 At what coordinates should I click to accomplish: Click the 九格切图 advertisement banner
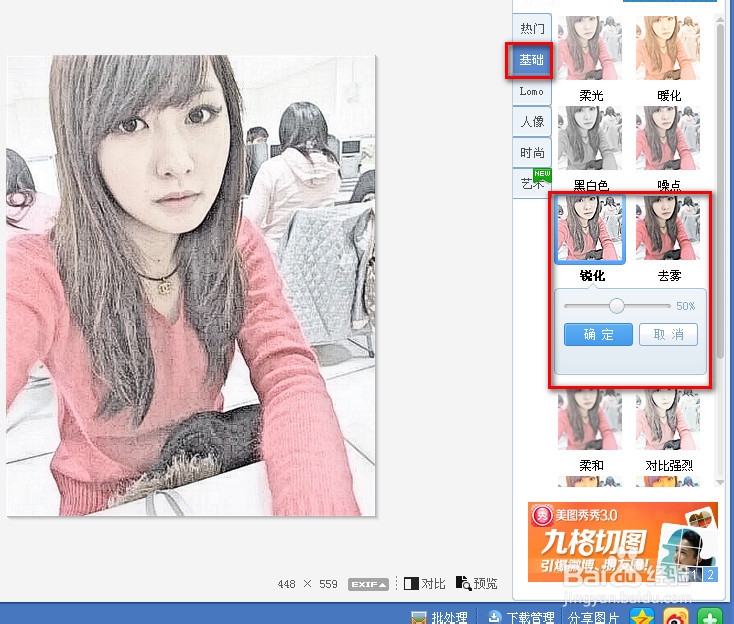tap(623, 542)
